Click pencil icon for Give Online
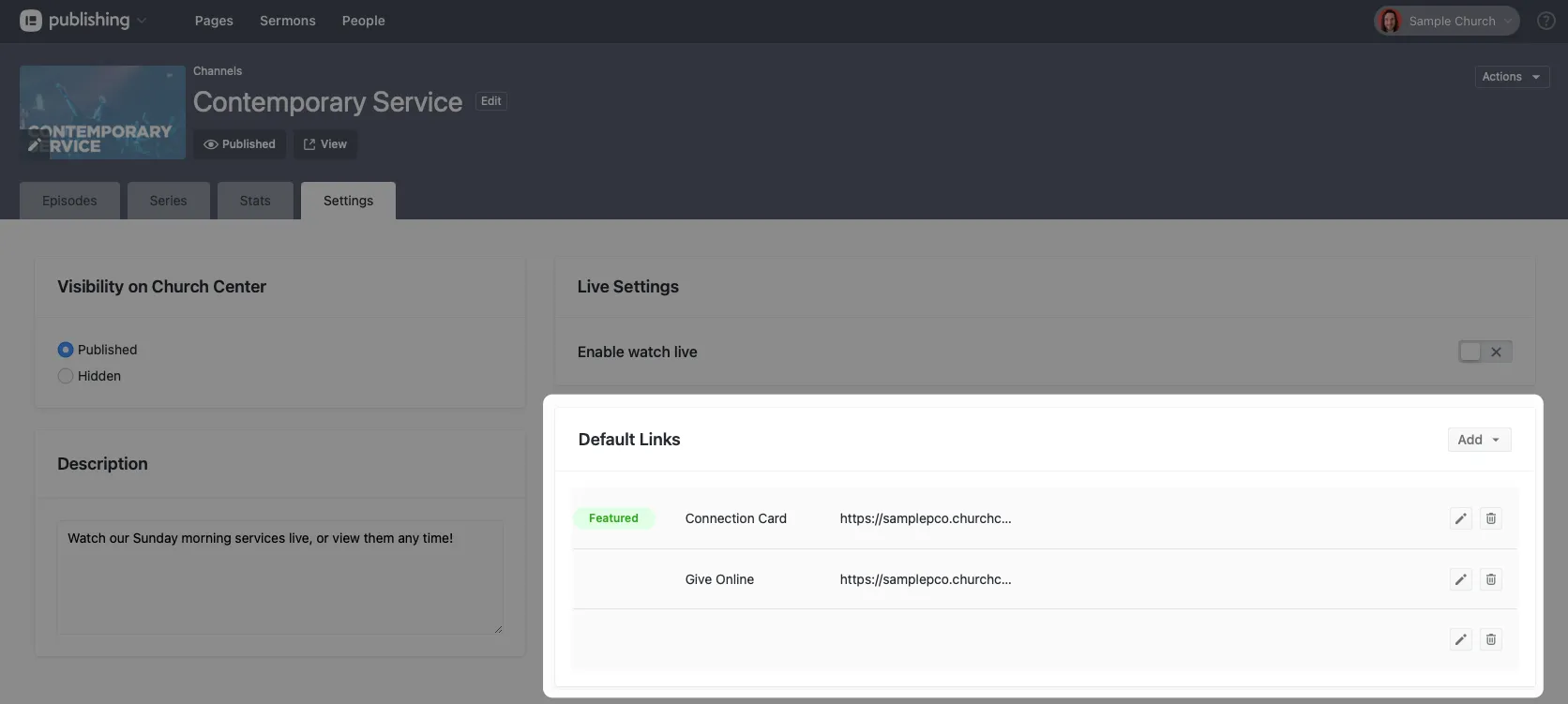 (x=1460, y=579)
